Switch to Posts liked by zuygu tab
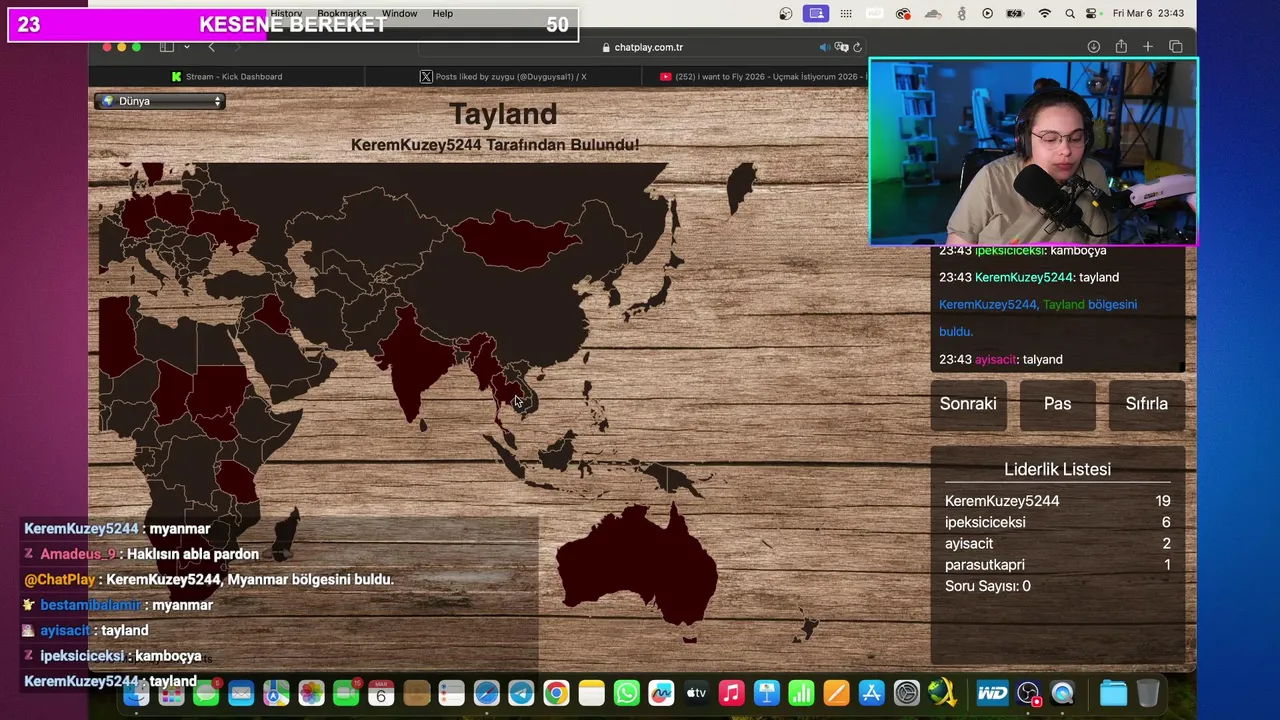Image resolution: width=1280 pixels, height=720 pixels. tap(503, 76)
